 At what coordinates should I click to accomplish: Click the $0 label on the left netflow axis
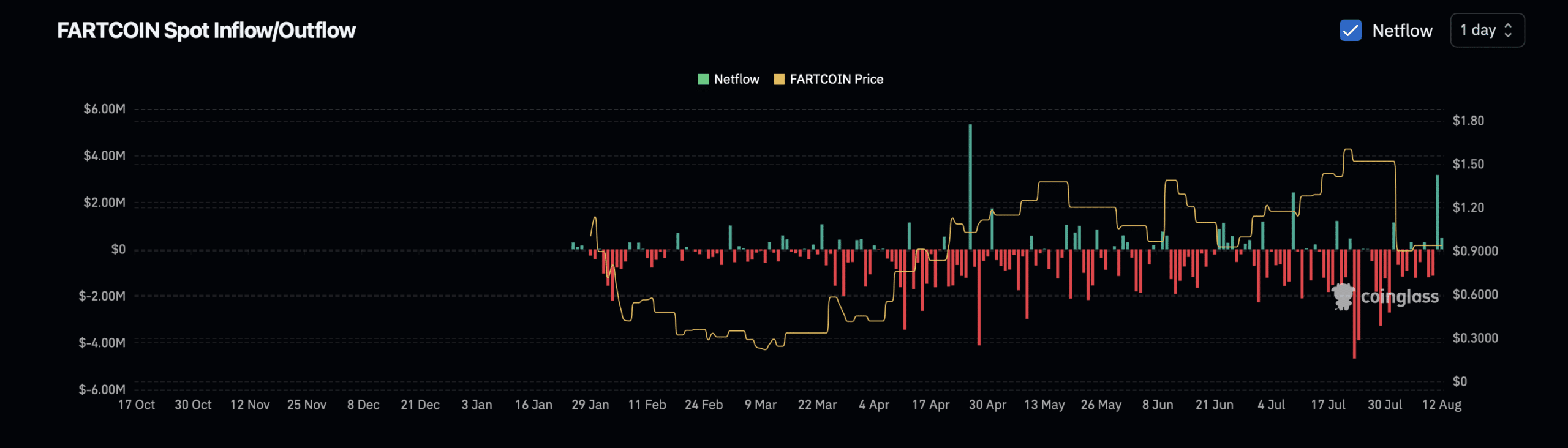click(118, 250)
